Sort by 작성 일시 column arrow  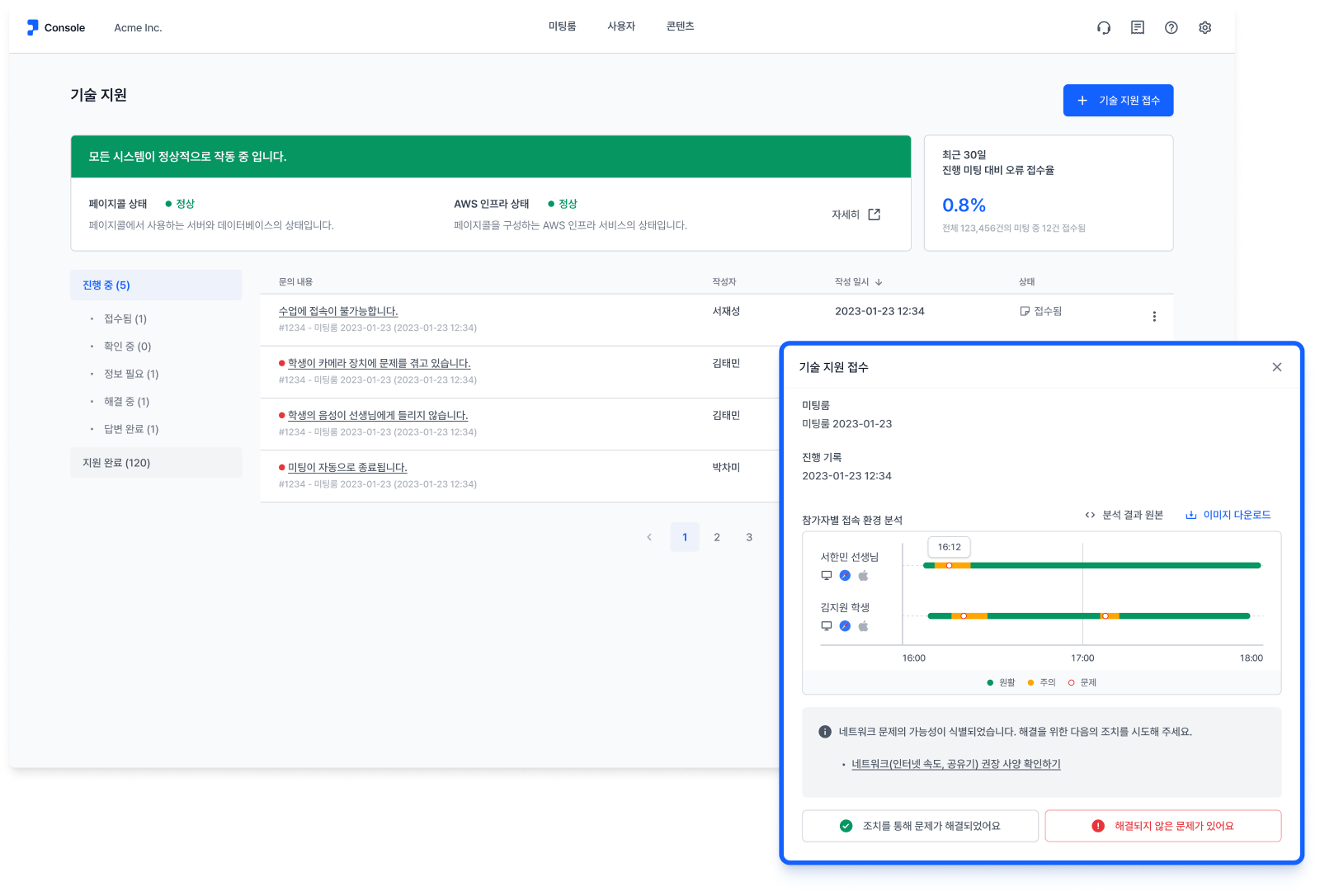tap(879, 282)
